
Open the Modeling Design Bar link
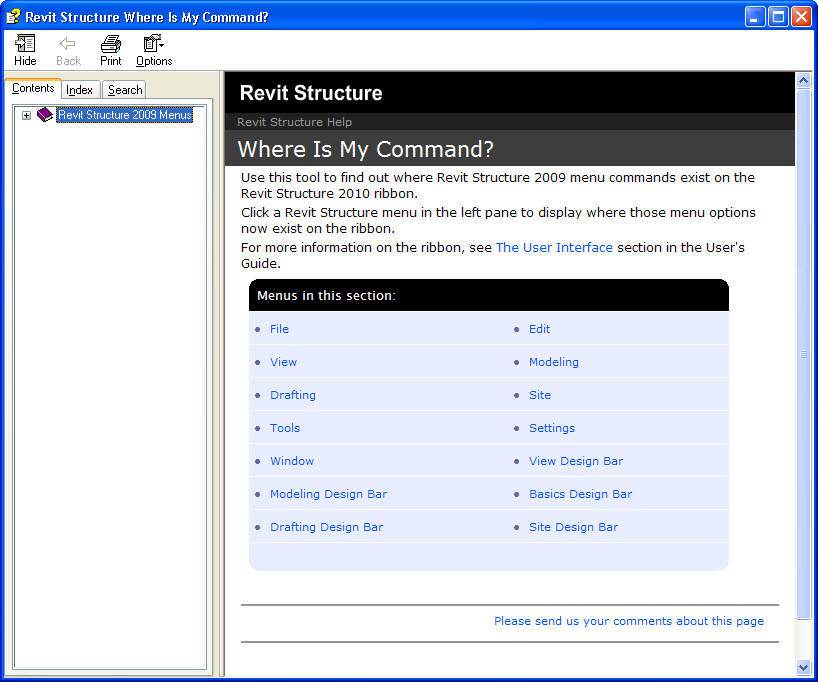(x=328, y=494)
